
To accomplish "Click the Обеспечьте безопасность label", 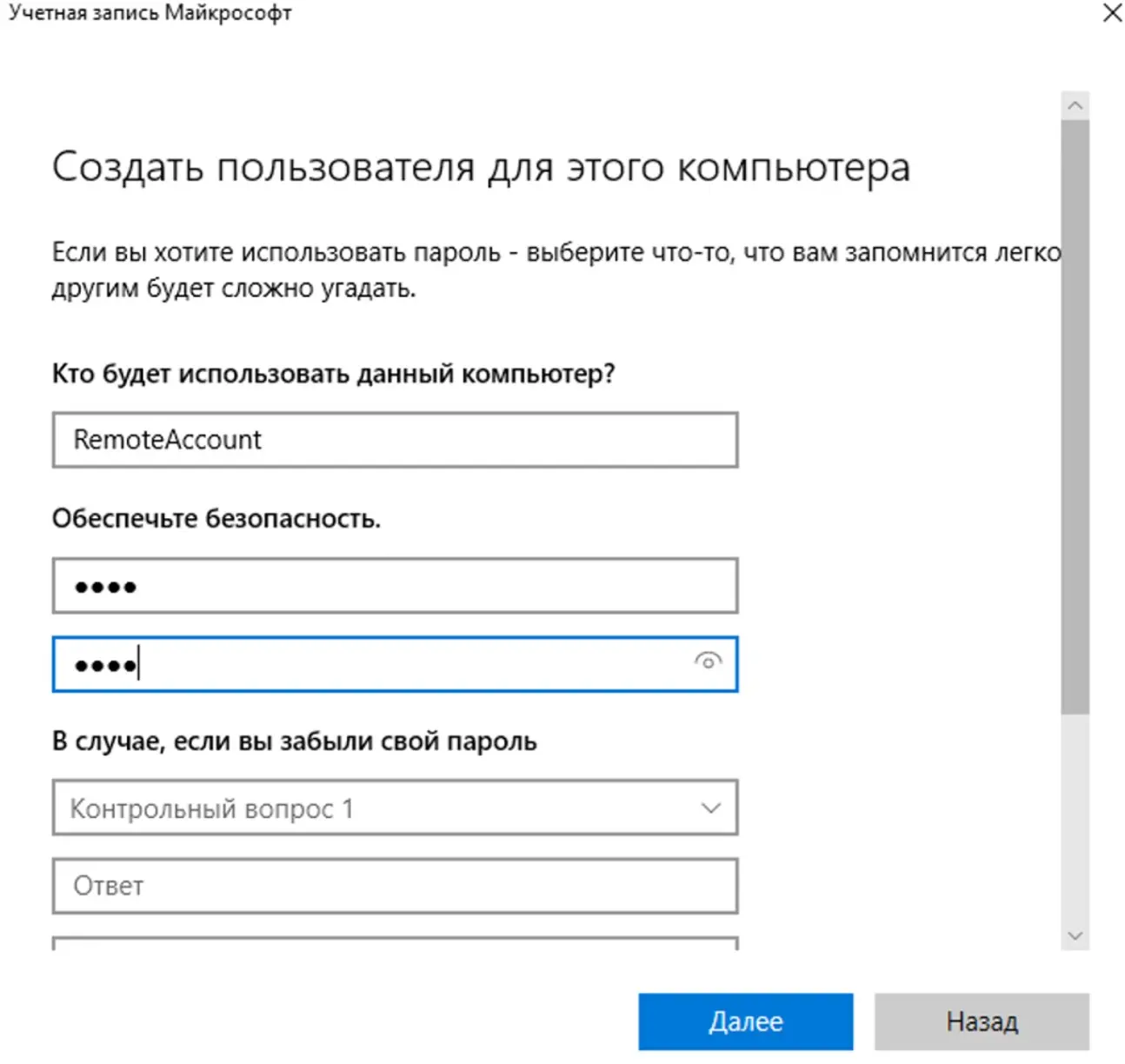I will (x=216, y=518).
